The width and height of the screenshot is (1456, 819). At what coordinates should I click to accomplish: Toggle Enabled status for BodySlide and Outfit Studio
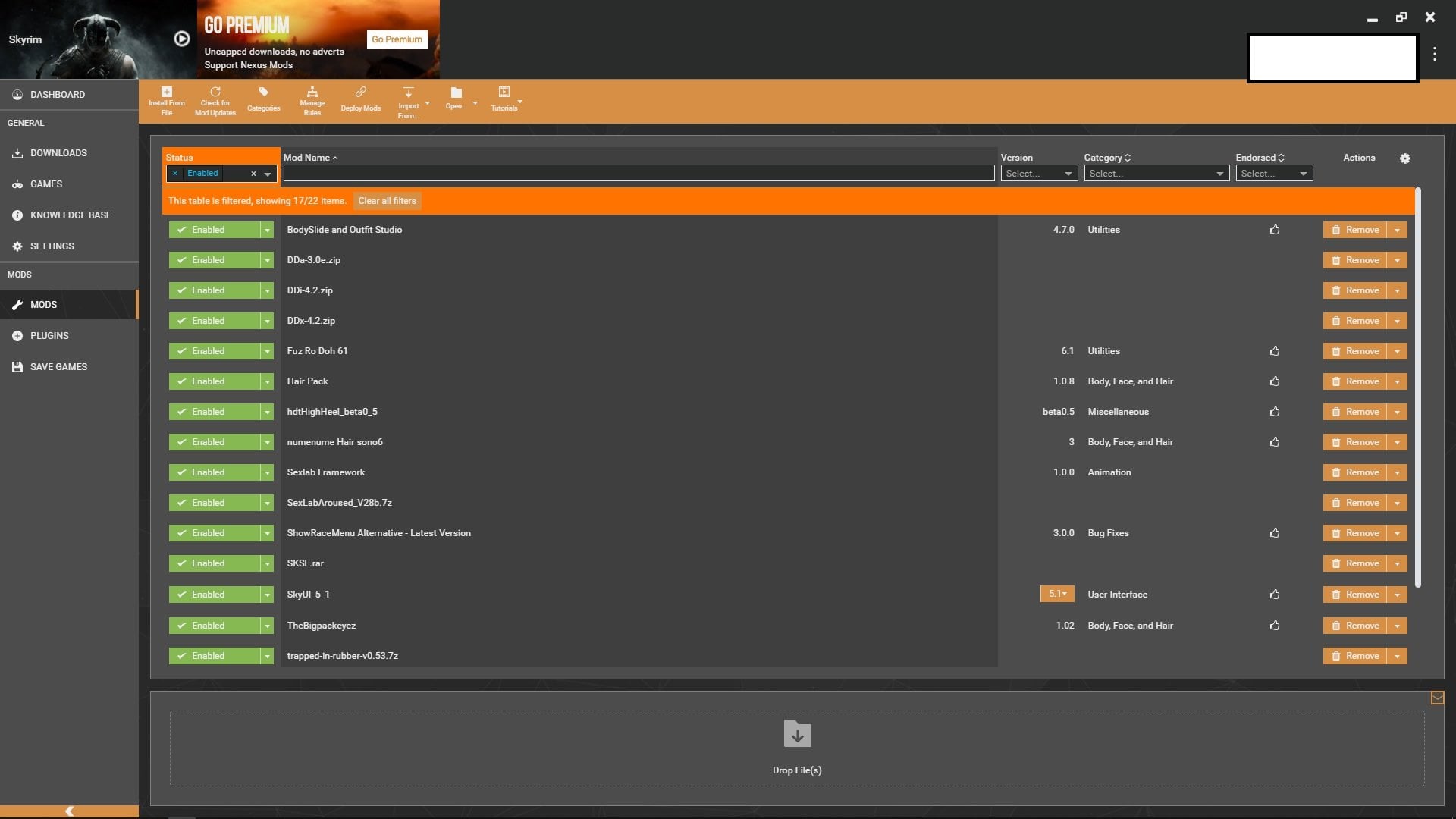click(215, 230)
